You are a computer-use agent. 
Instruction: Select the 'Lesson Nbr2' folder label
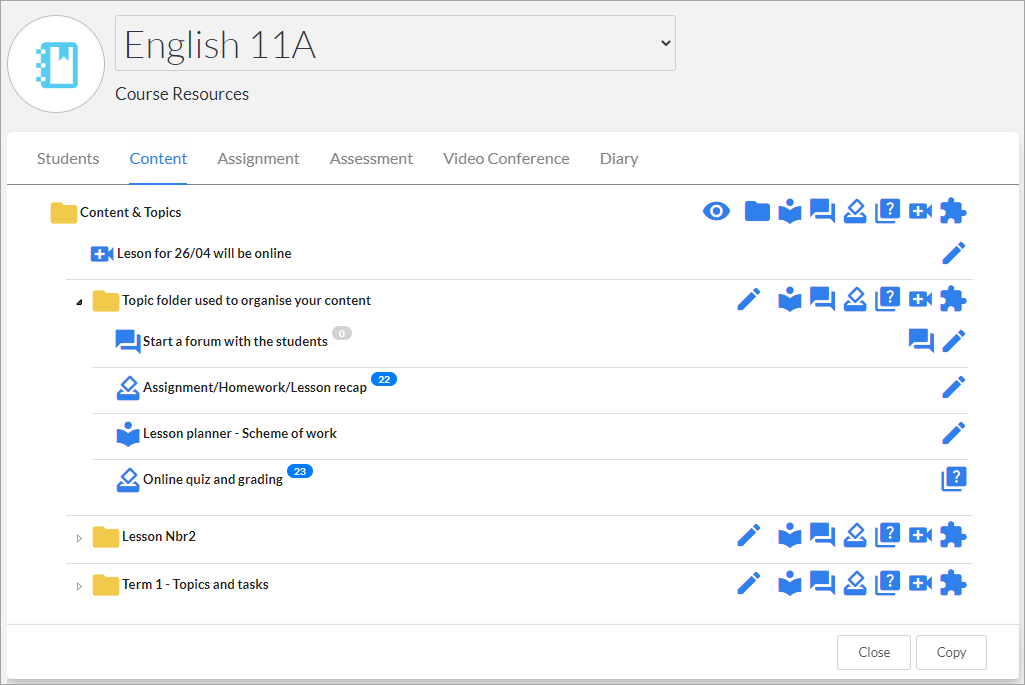pos(159,537)
